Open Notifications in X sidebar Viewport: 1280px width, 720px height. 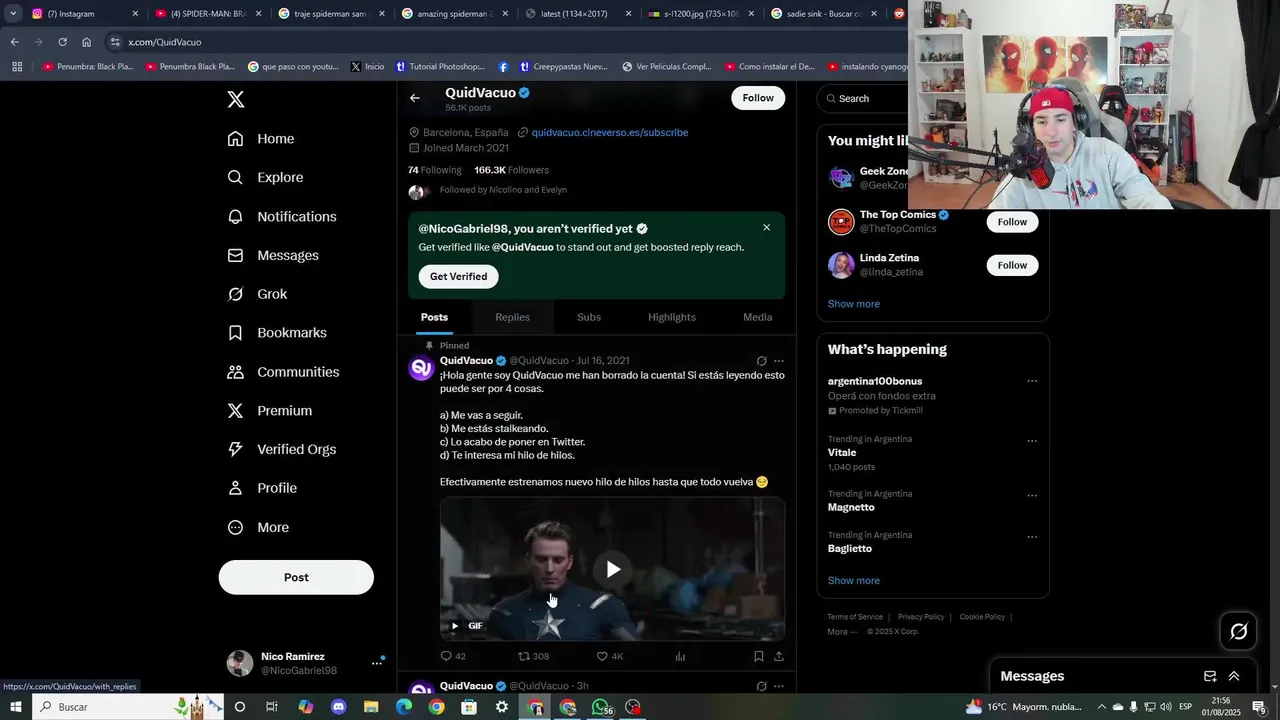282,217
